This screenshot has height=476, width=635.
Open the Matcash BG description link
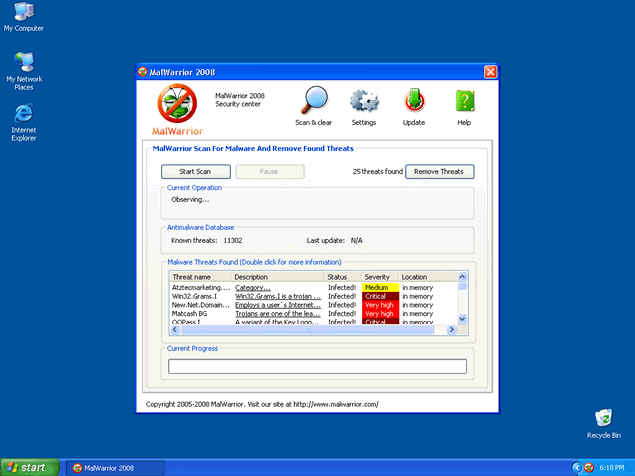(x=278, y=314)
